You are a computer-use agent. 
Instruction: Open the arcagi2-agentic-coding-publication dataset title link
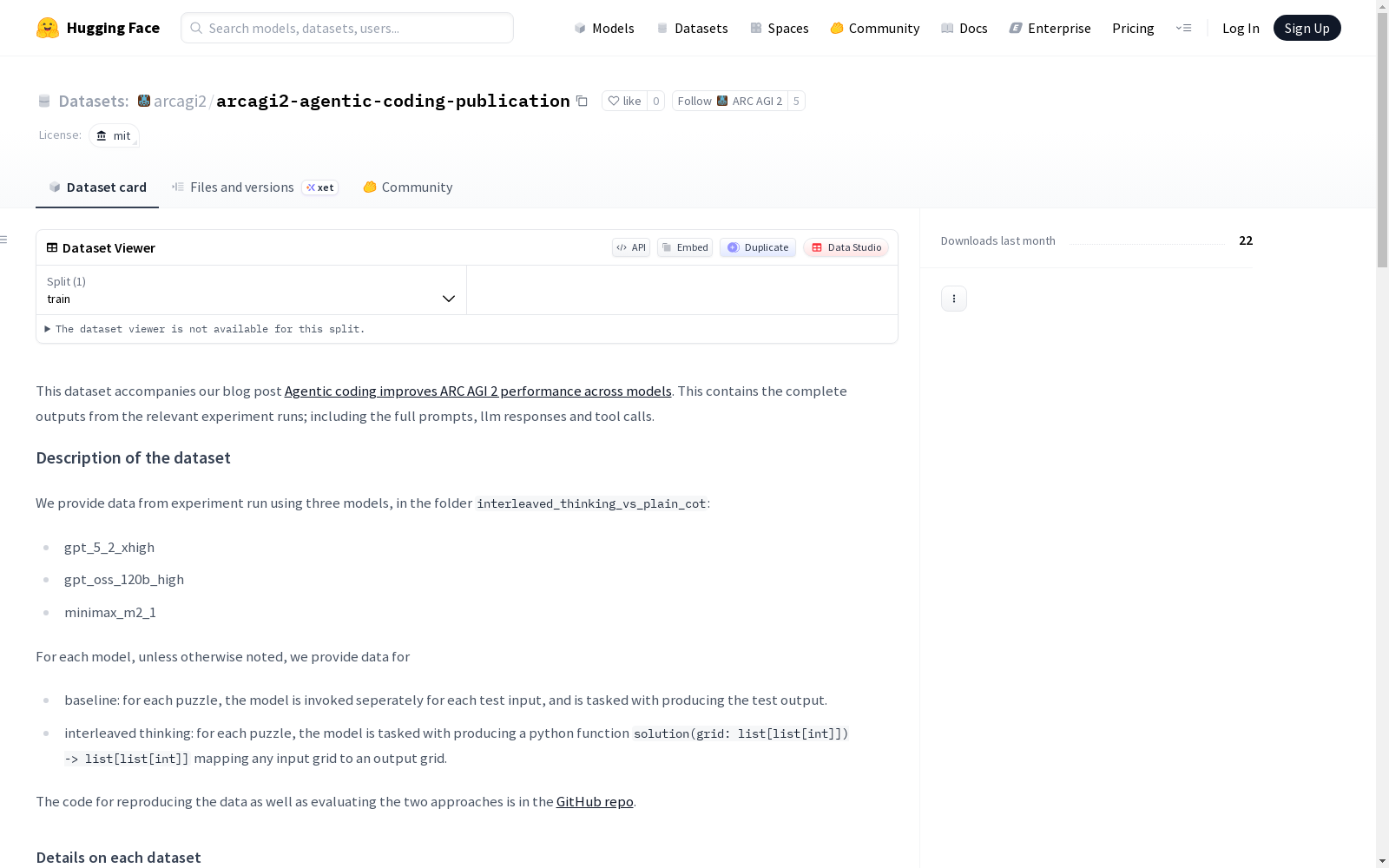coord(393,101)
